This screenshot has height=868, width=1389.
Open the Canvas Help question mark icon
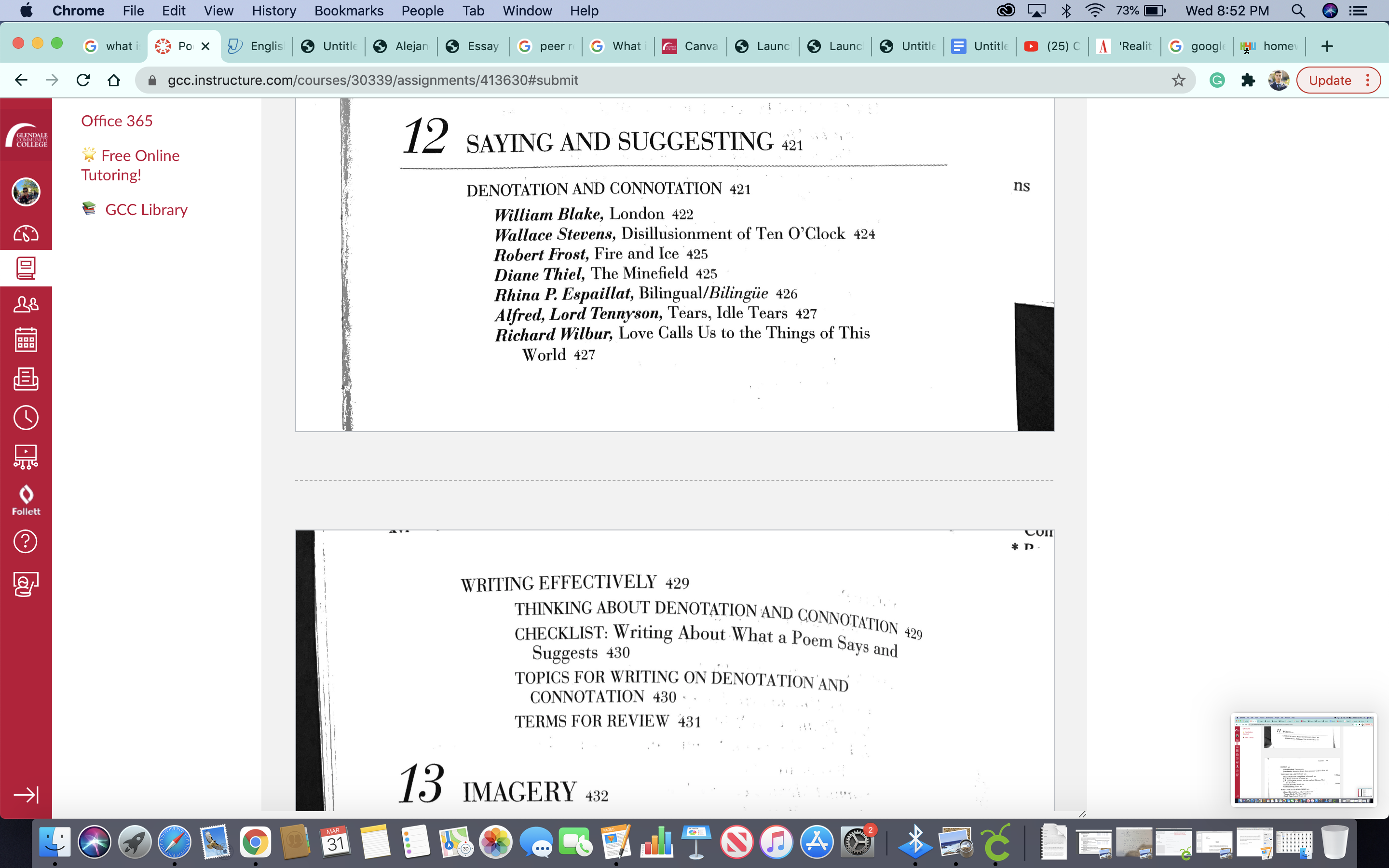pyautogui.click(x=26, y=541)
